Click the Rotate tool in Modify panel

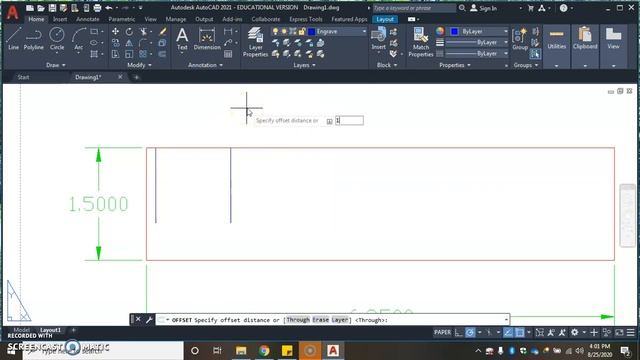[x=129, y=31]
